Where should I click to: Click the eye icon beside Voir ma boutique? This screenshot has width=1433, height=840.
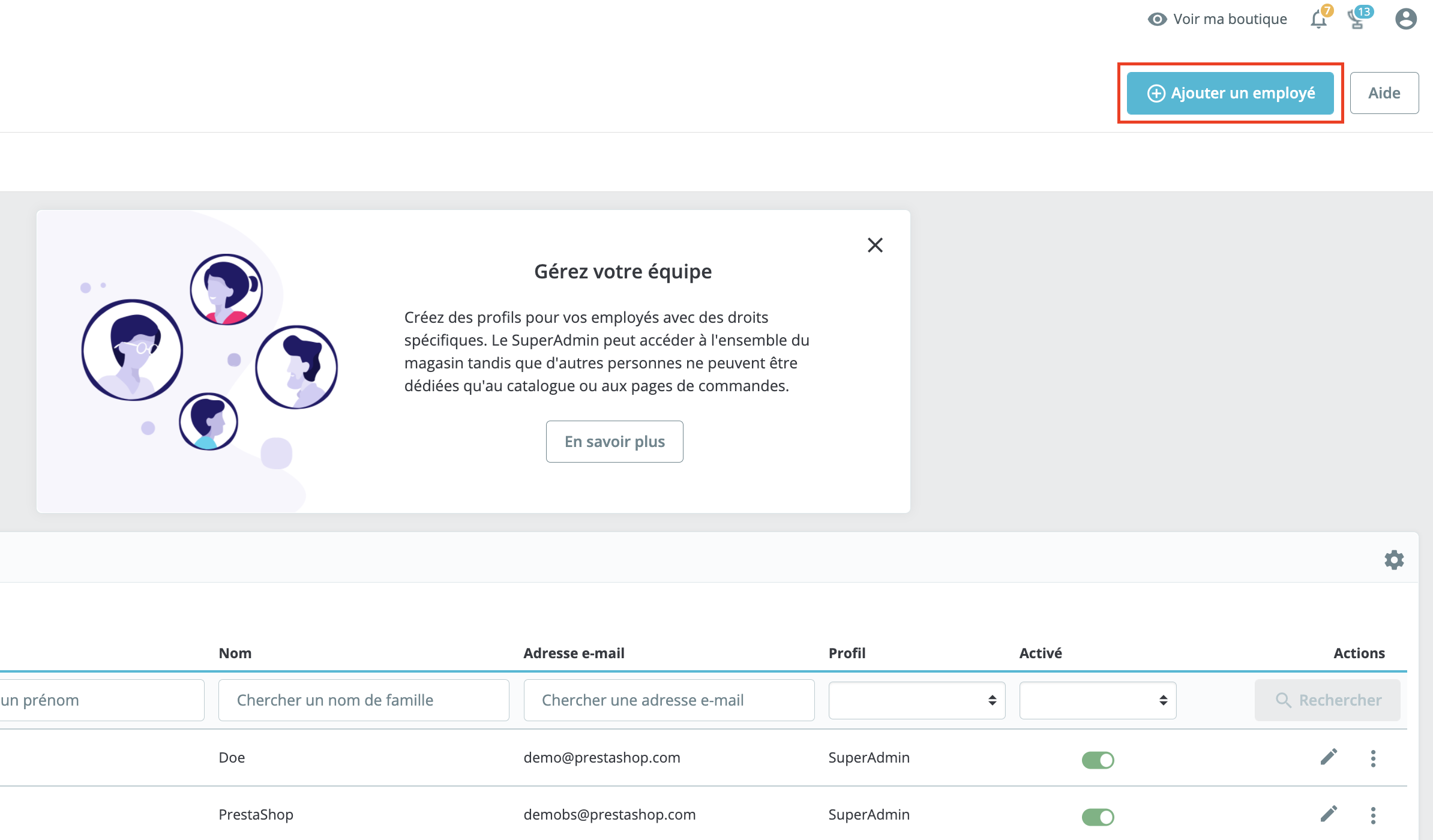(1157, 19)
